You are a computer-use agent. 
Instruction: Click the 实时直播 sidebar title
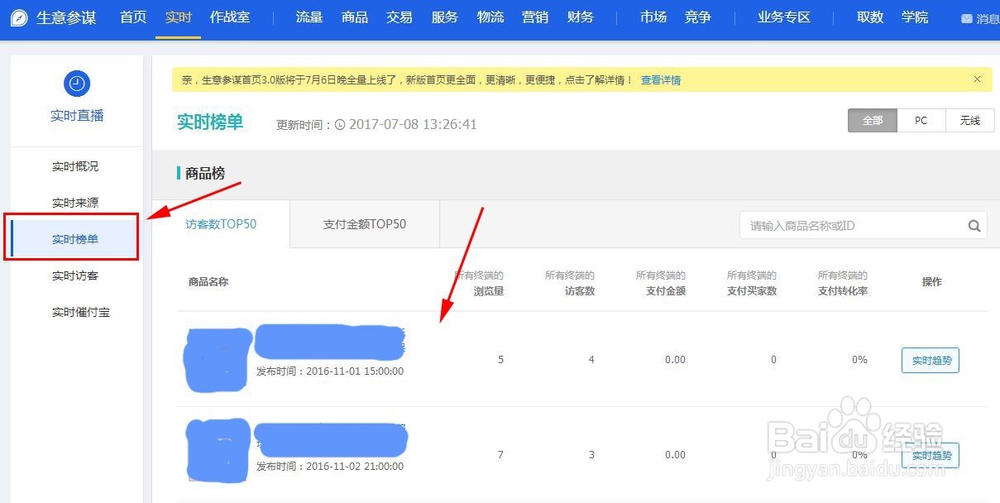pyautogui.click(x=77, y=116)
